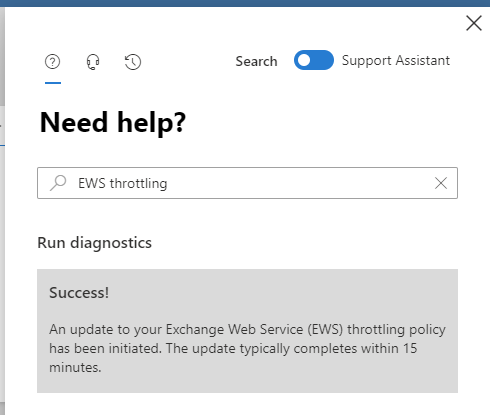Click the Success! result title

pos(79,293)
